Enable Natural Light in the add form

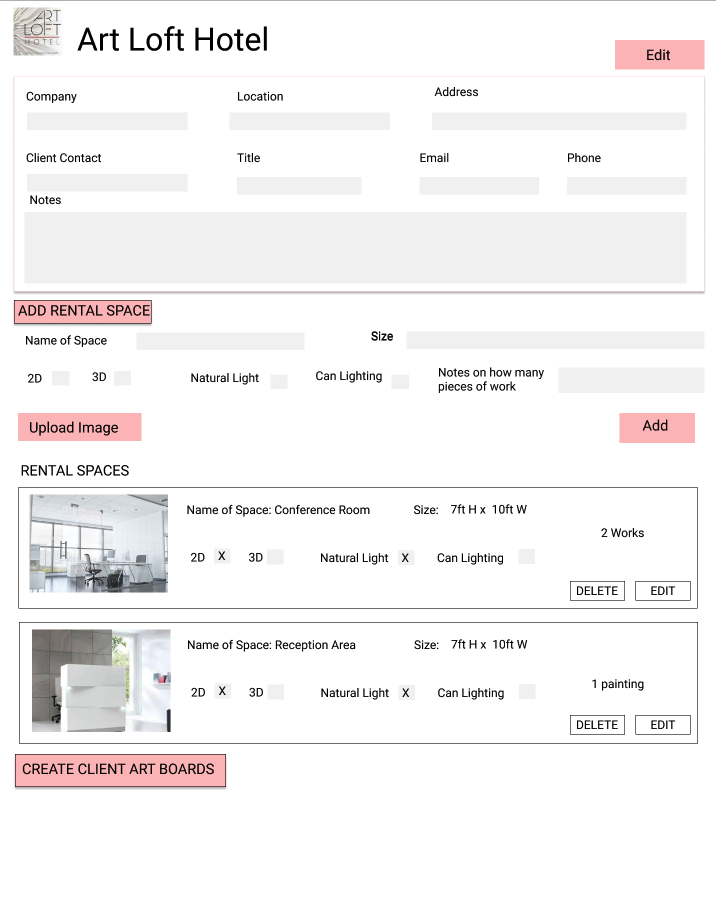pos(279,381)
